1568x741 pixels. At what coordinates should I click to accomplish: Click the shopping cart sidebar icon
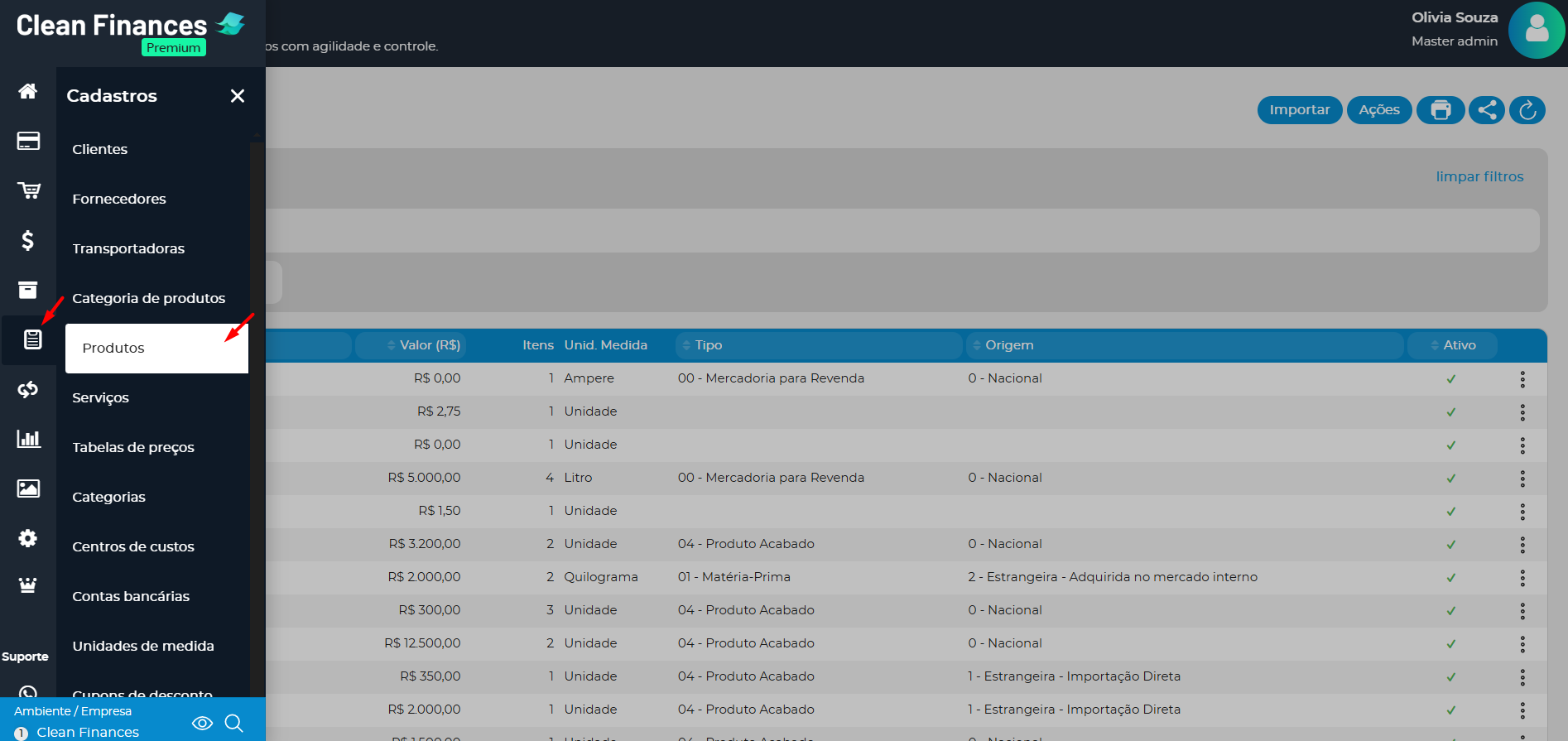click(x=28, y=190)
